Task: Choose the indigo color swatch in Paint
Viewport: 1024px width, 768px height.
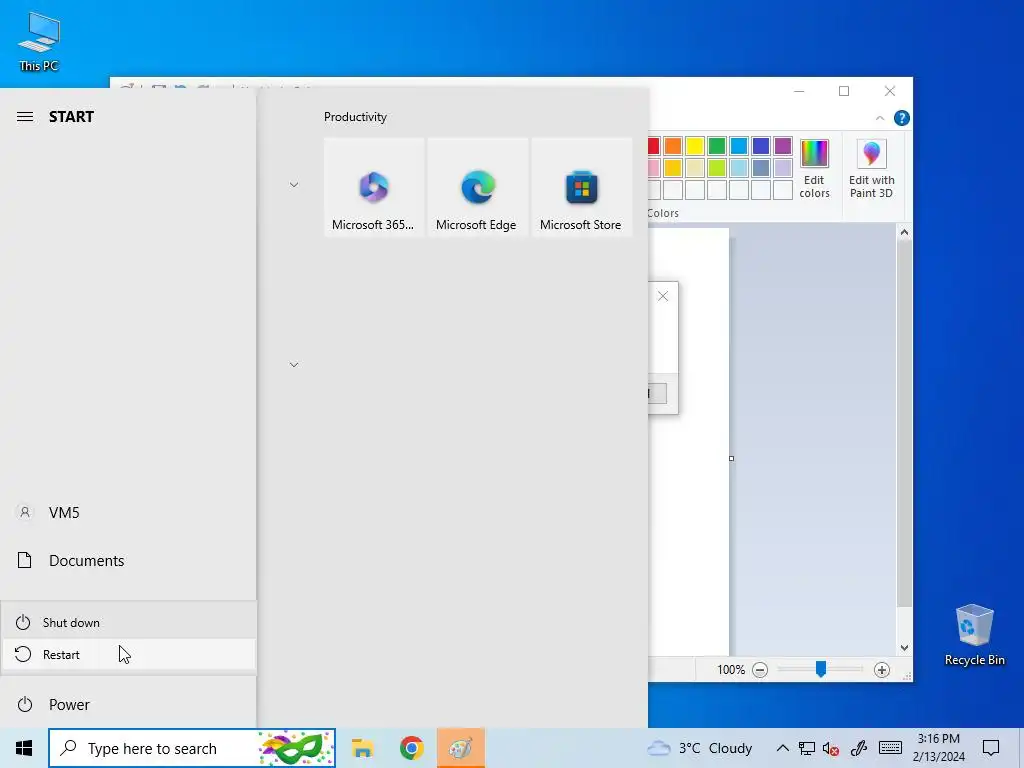Action: [x=761, y=146]
